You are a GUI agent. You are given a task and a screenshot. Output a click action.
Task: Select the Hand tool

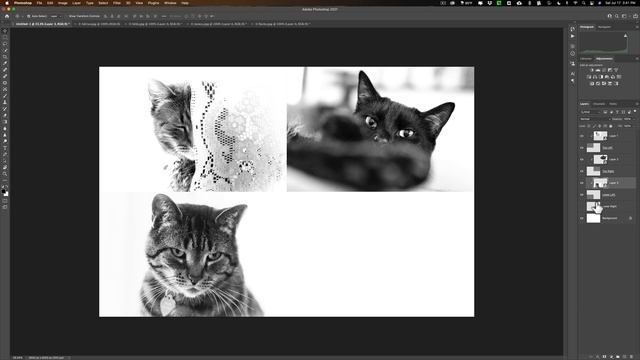coord(5,167)
